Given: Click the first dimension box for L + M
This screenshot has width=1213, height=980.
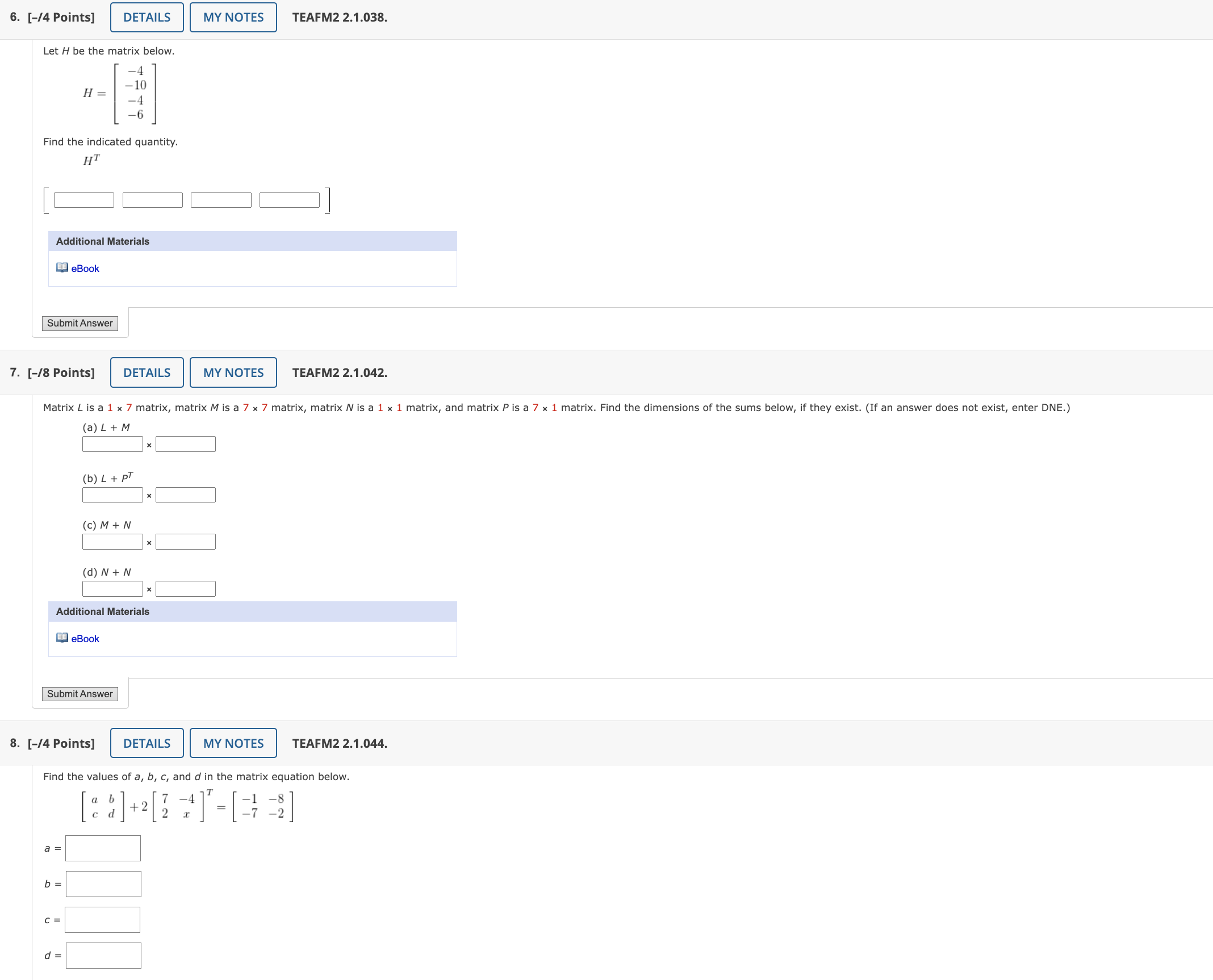Looking at the screenshot, I should coord(112,443).
